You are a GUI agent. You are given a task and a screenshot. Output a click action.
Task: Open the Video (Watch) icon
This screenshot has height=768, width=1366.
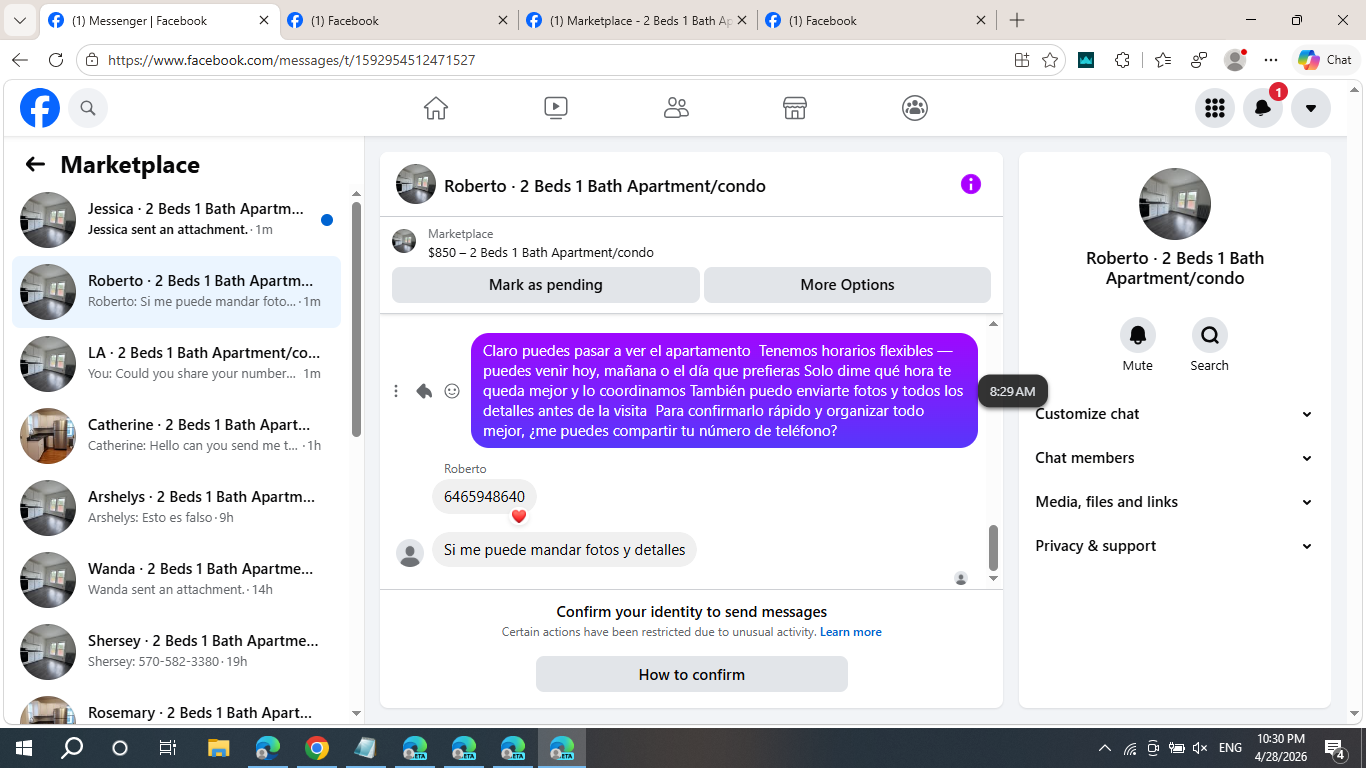point(556,108)
